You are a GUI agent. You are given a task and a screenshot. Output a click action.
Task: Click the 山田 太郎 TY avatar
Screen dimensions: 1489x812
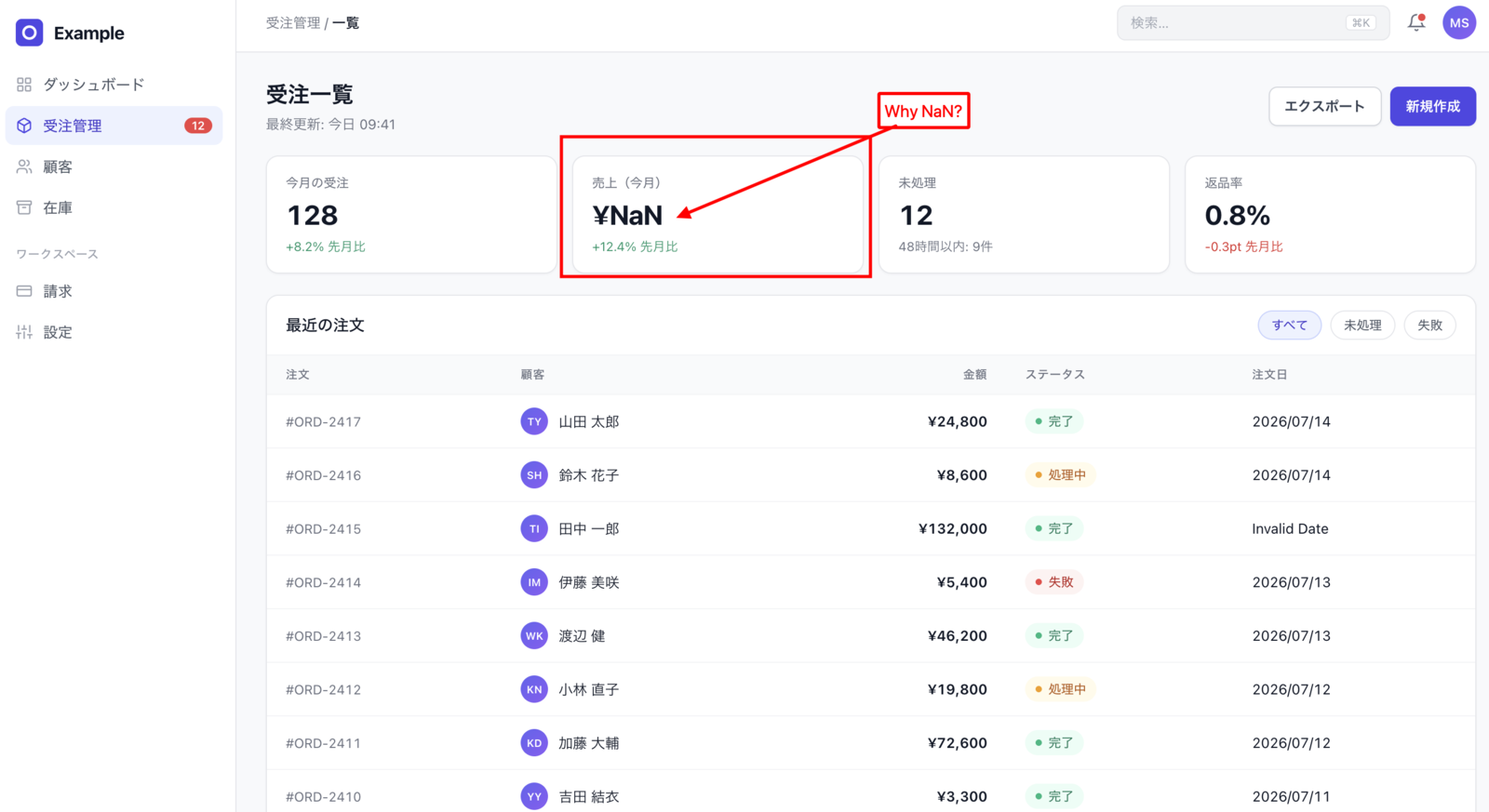(534, 421)
